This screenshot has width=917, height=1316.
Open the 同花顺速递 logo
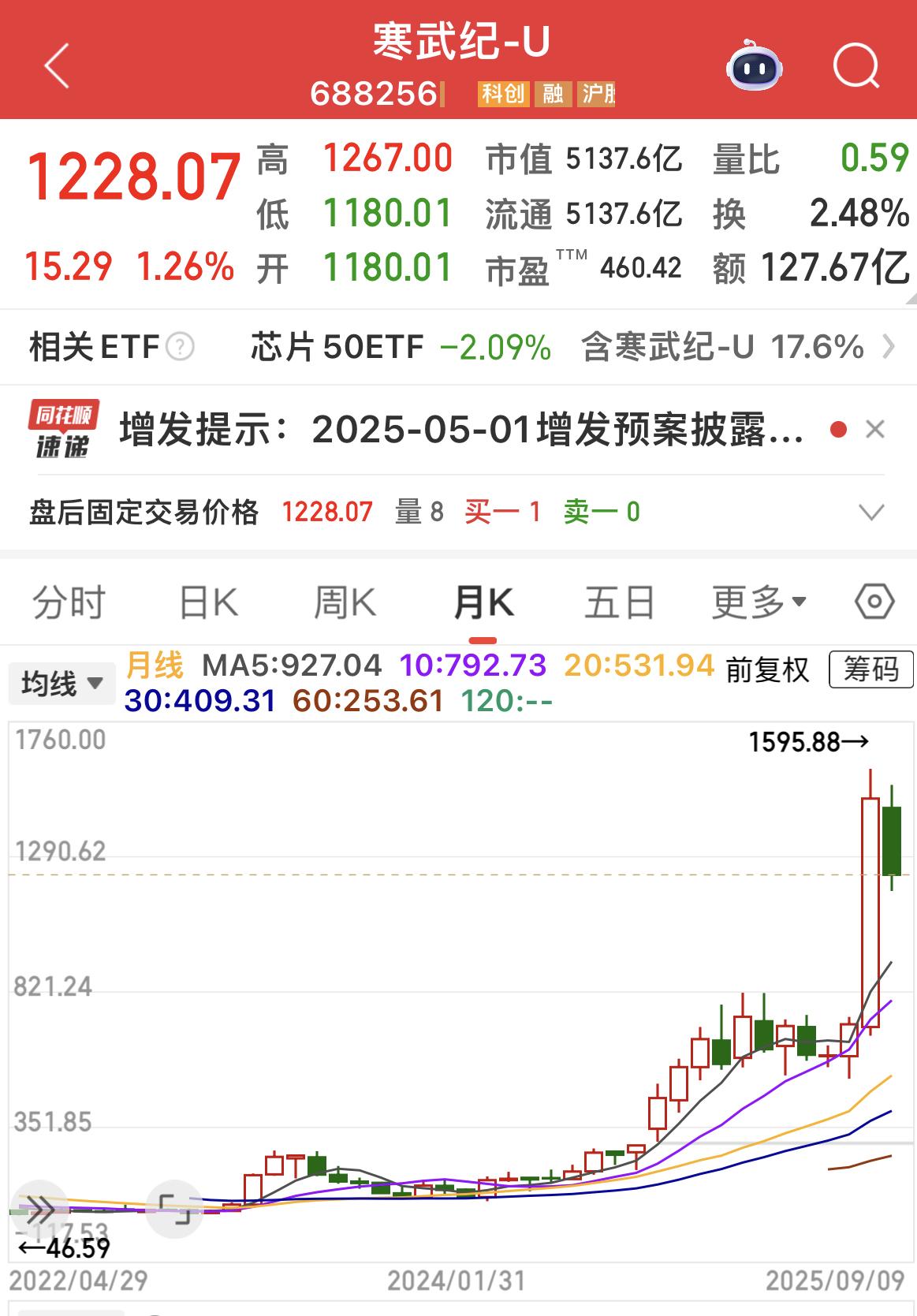63,429
